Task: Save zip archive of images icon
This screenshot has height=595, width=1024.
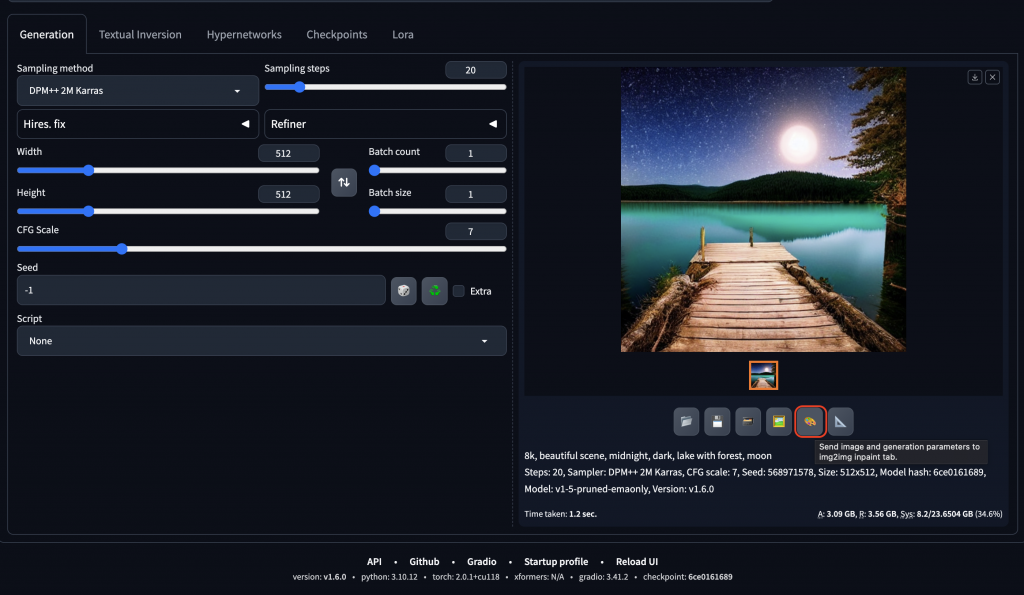Action: (x=748, y=421)
